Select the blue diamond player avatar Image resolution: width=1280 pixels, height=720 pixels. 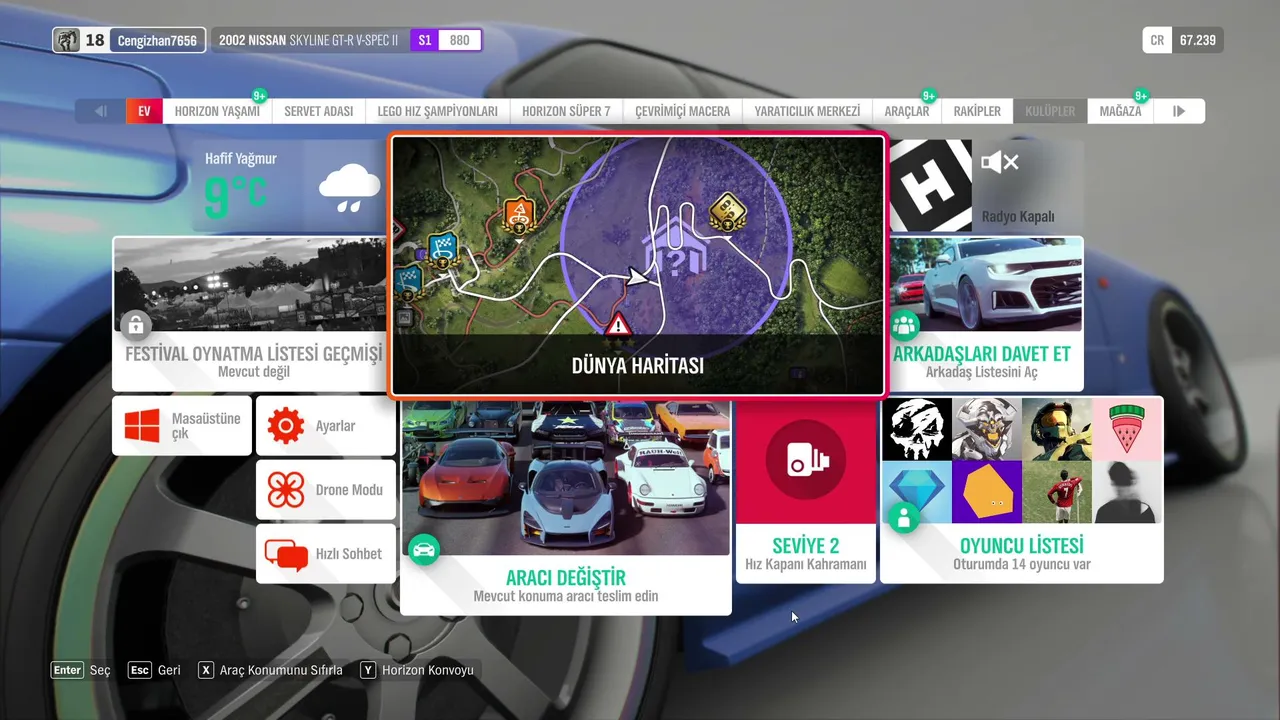click(917, 492)
